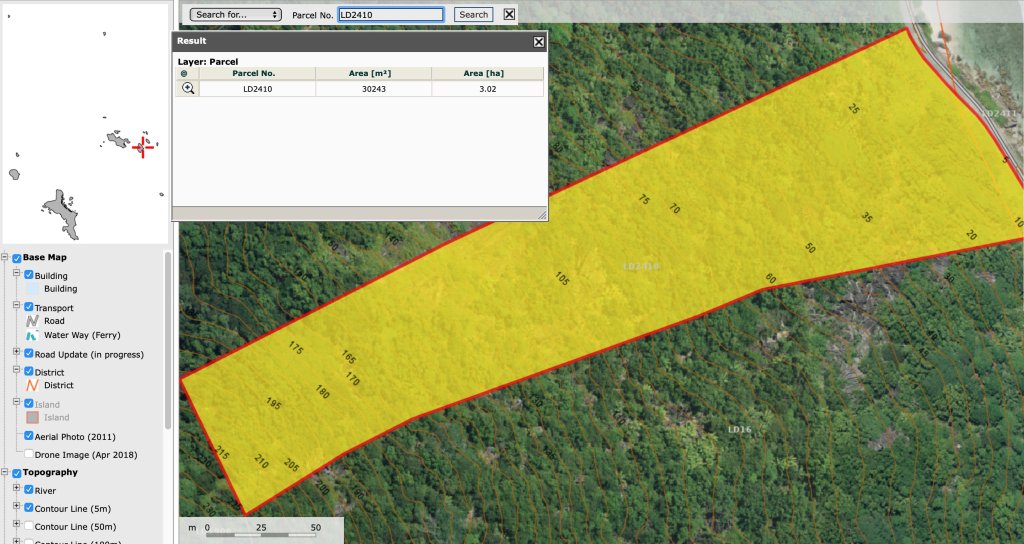Open the 'Search for...' dropdown

[x=236, y=14]
